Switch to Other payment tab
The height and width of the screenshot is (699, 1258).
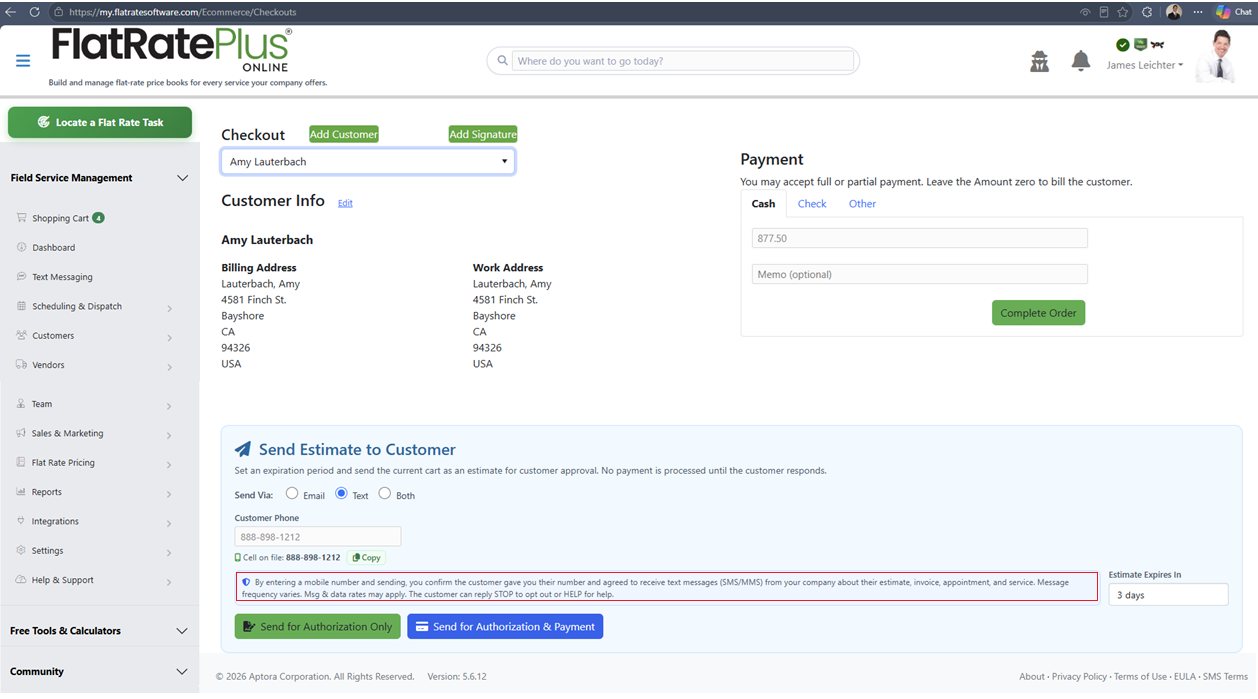[862, 204]
